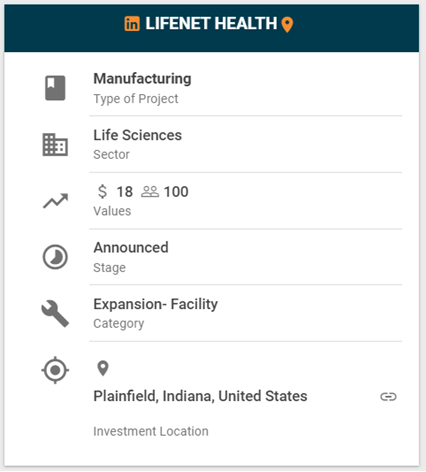426x472 pixels.
Task: Click the 18 investment value
Action: pyautogui.click(x=125, y=192)
